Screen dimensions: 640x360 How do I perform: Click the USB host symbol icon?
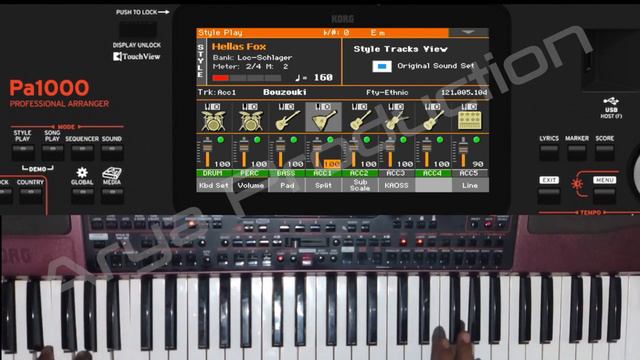tap(611, 101)
